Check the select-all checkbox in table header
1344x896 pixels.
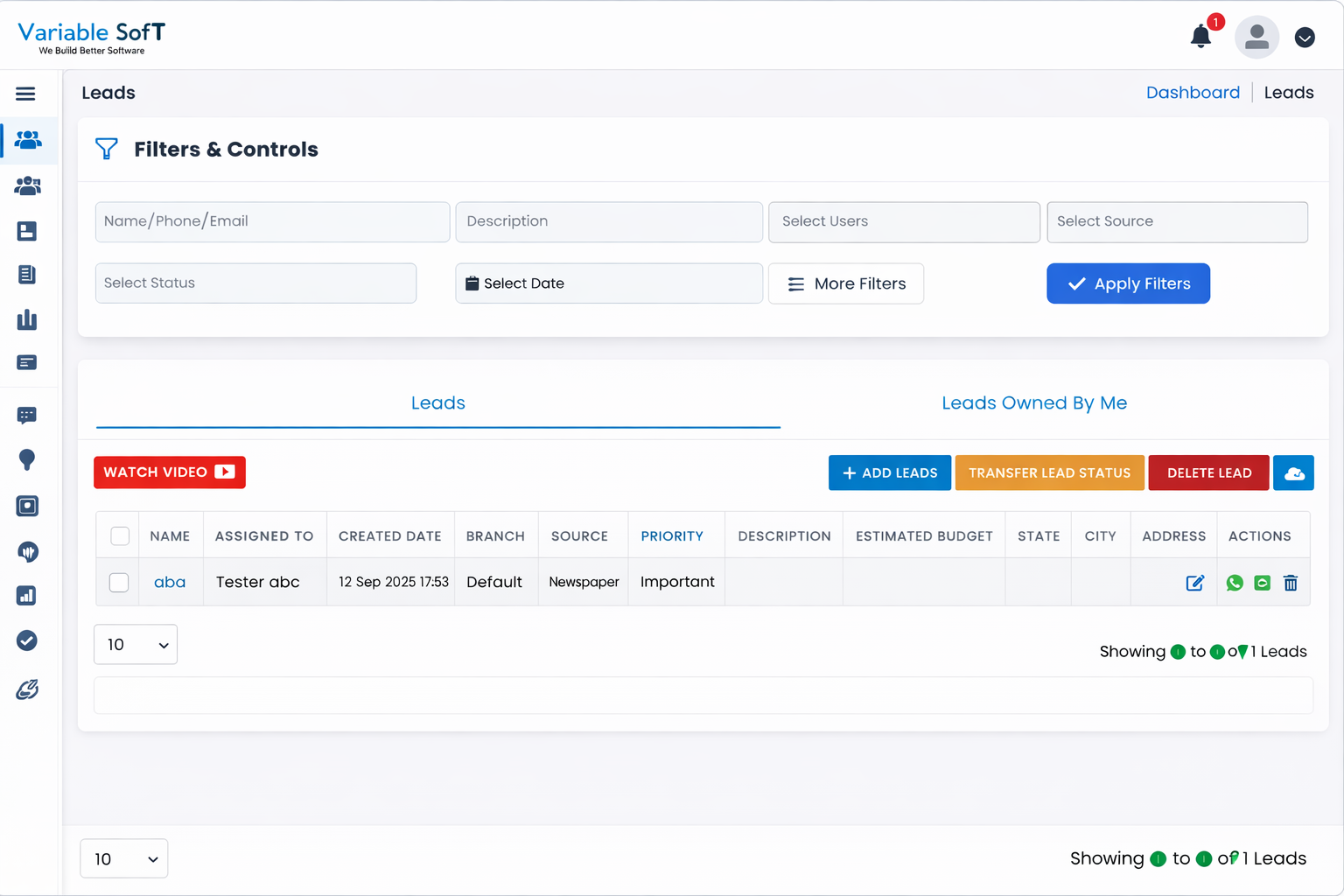(120, 536)
